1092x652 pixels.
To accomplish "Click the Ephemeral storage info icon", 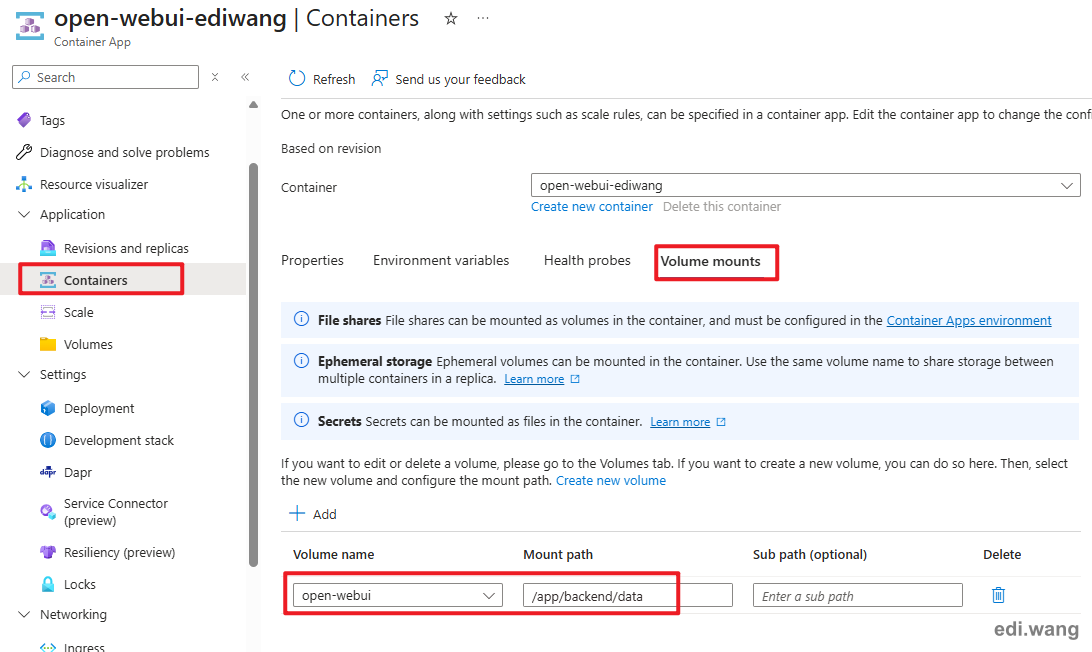I will coord(302,361).
